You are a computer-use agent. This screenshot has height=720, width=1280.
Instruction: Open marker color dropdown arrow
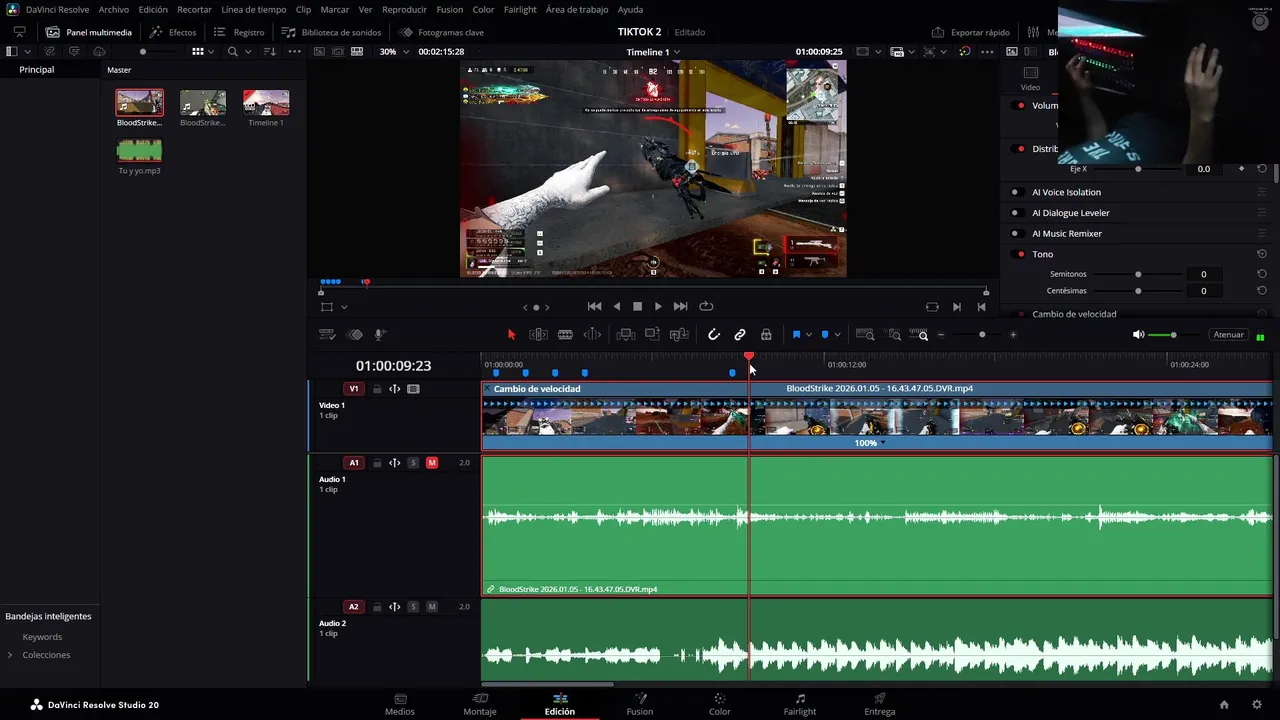tap(837, 335)
